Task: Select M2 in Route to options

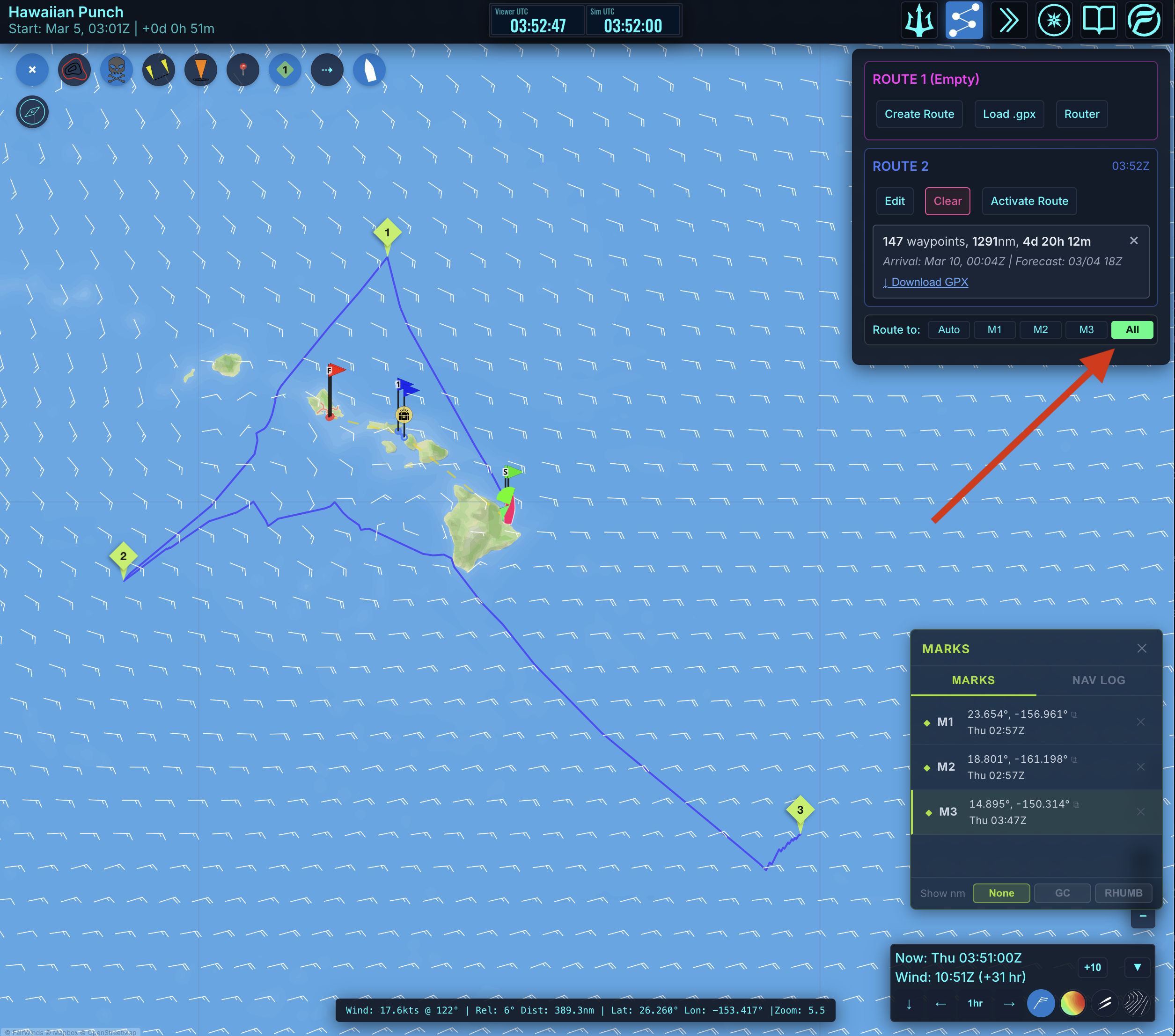Action: click(x=1040, y=330)
